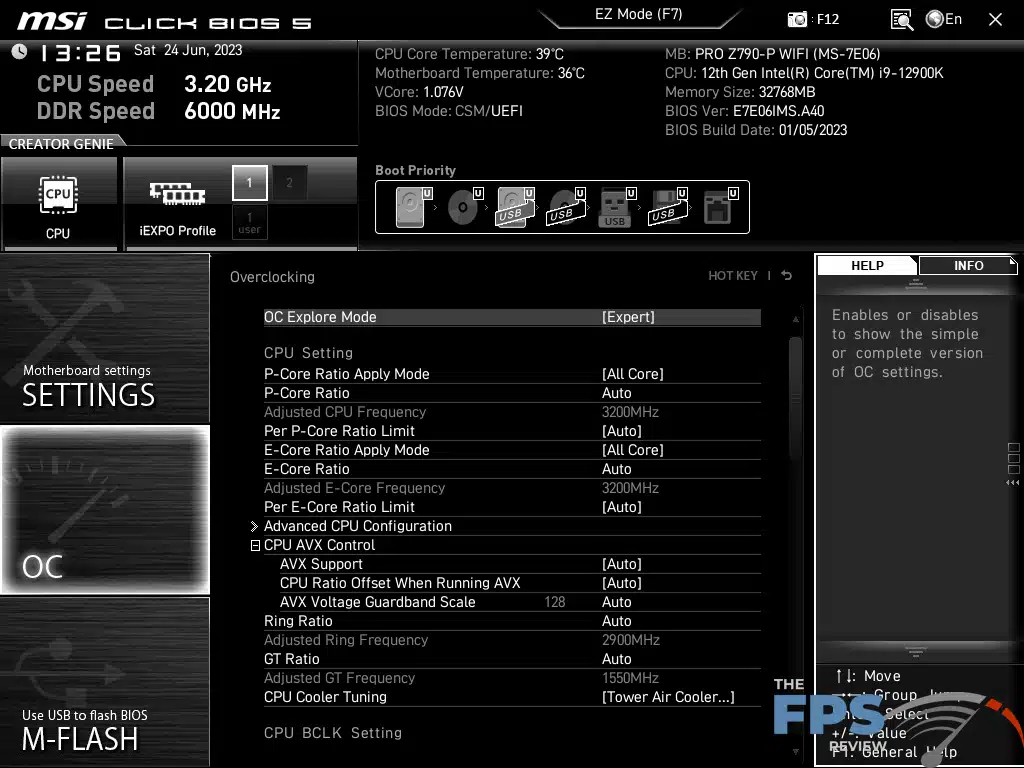Open the CREATOR GENIE tab label
This screenshot has height=768, width=1024.
pos(61,144)
